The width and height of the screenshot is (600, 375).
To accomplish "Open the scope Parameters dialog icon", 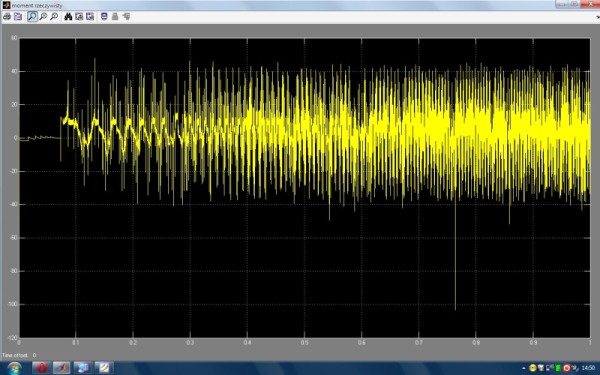I will click(18, 16).
